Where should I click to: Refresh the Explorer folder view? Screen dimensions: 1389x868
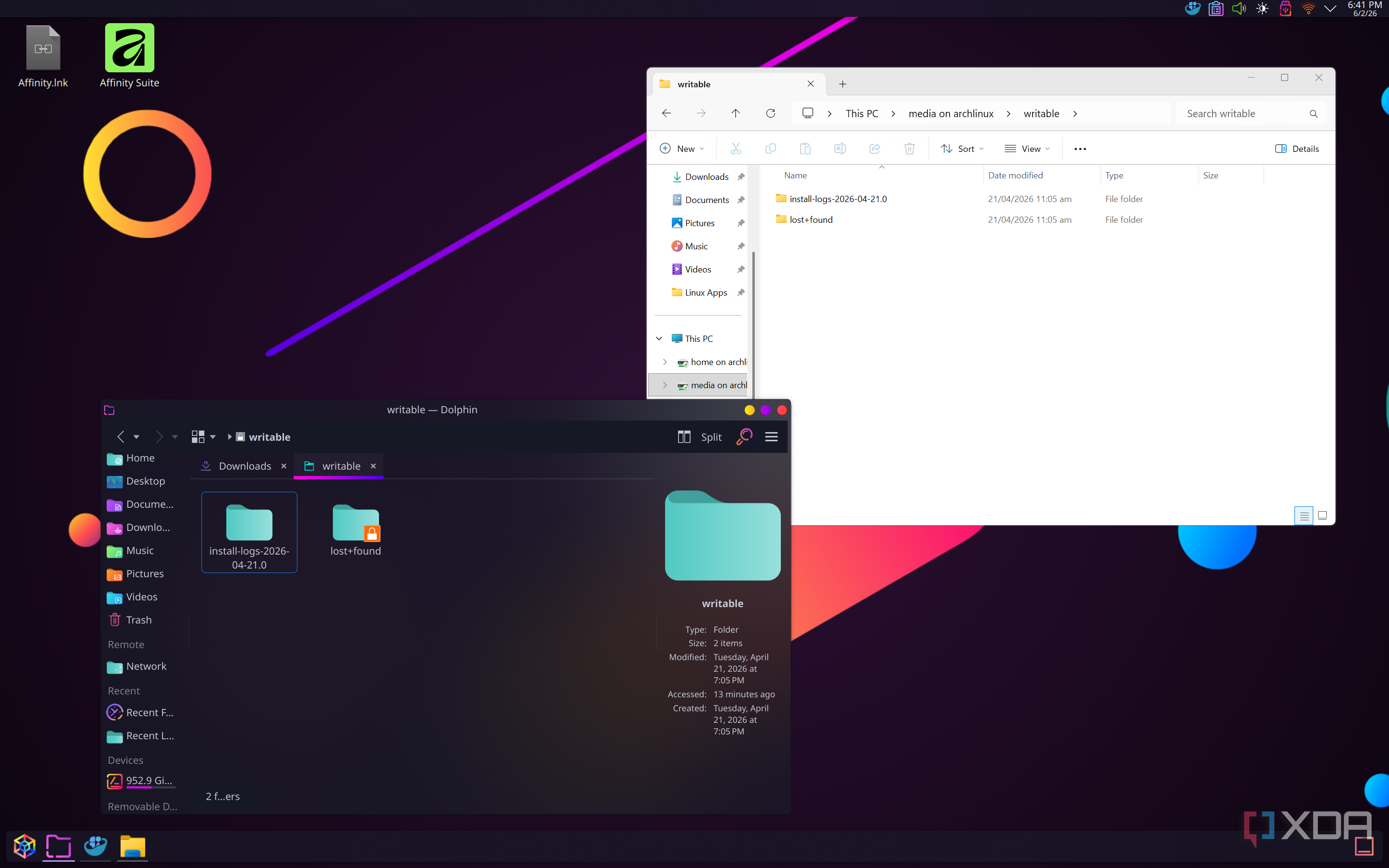pos(770,113)
